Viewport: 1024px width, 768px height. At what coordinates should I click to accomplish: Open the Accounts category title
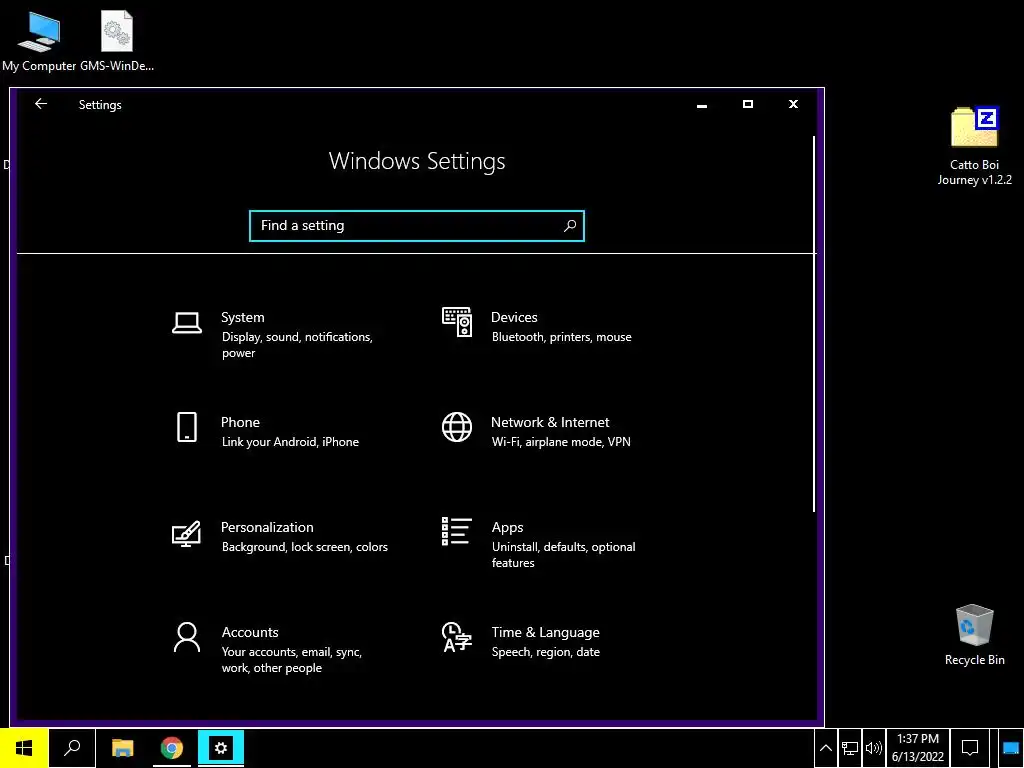pos(250,632)
